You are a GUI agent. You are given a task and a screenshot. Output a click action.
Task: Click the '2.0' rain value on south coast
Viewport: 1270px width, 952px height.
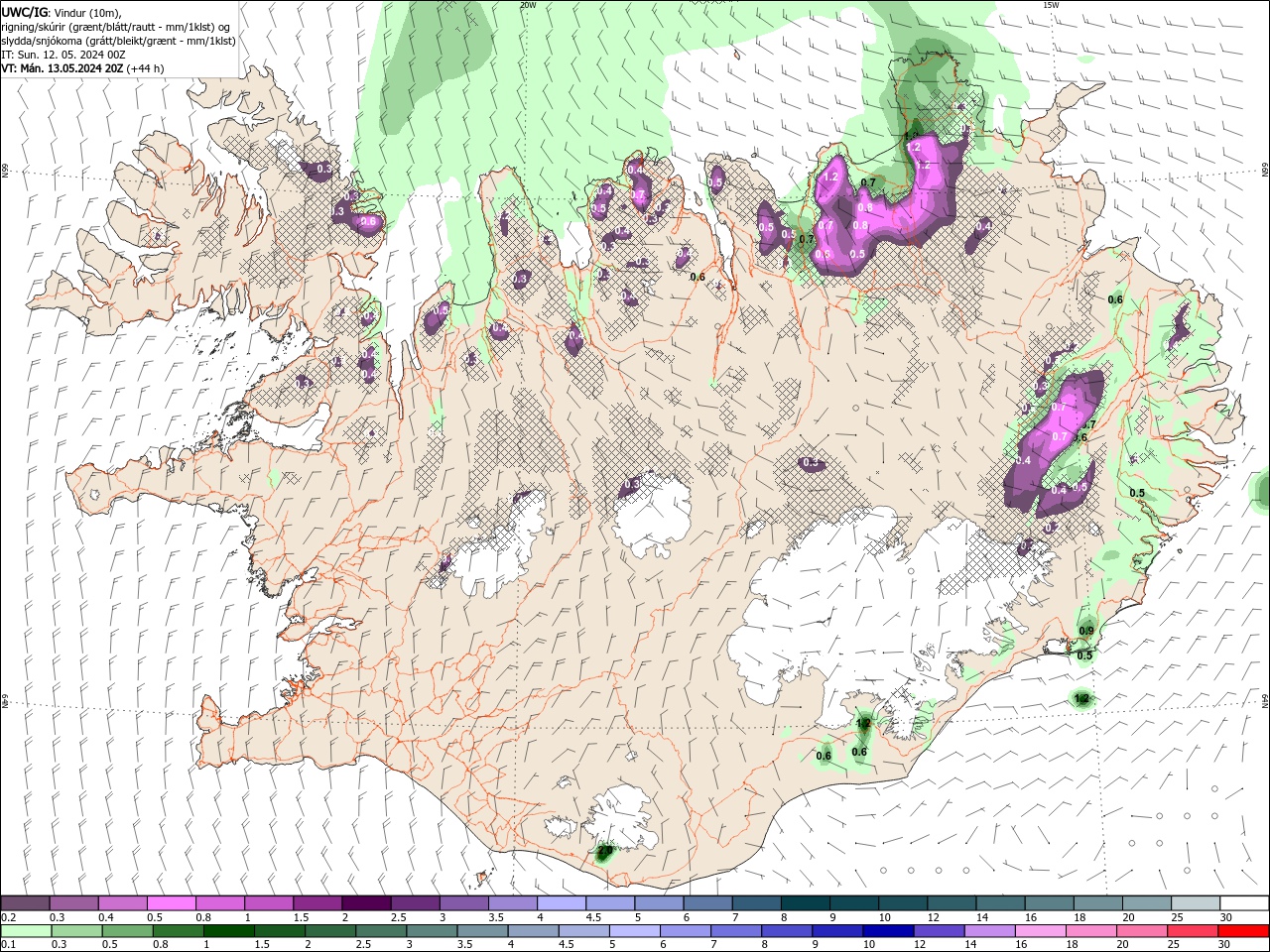[604, 850]
